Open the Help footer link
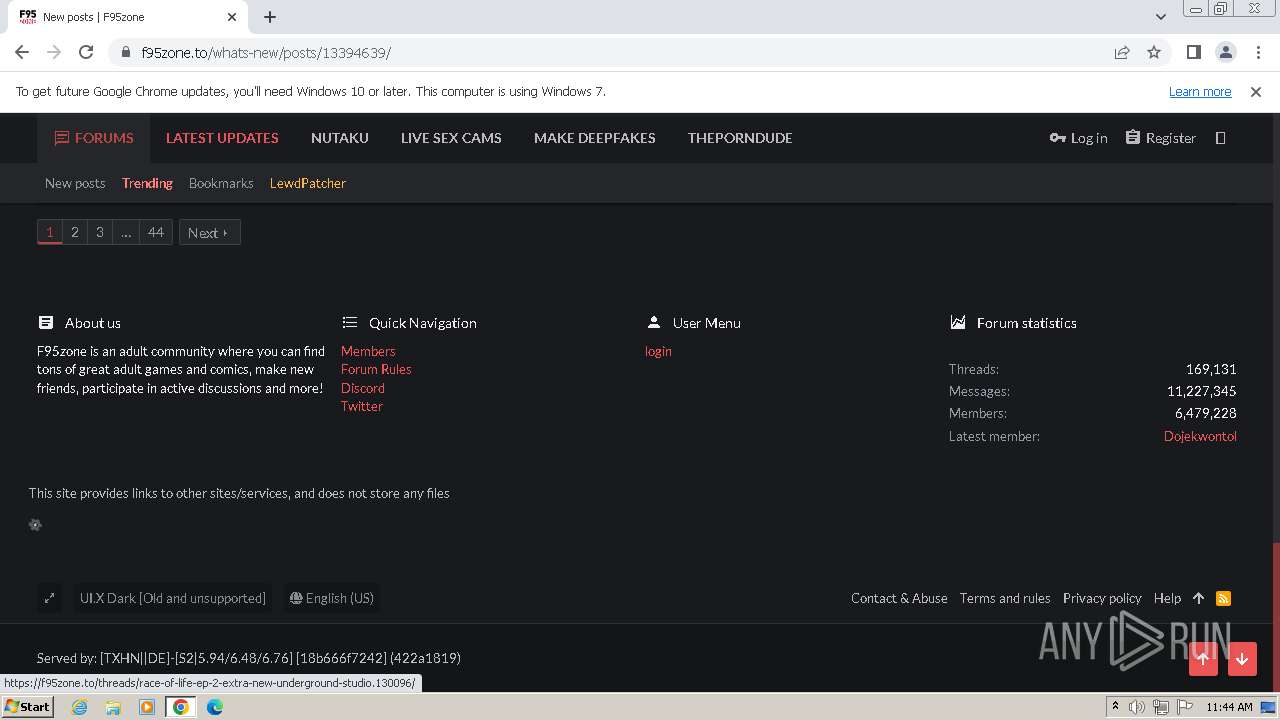The width and height of the screenshot is (1280, 720). pos(1167,598)
